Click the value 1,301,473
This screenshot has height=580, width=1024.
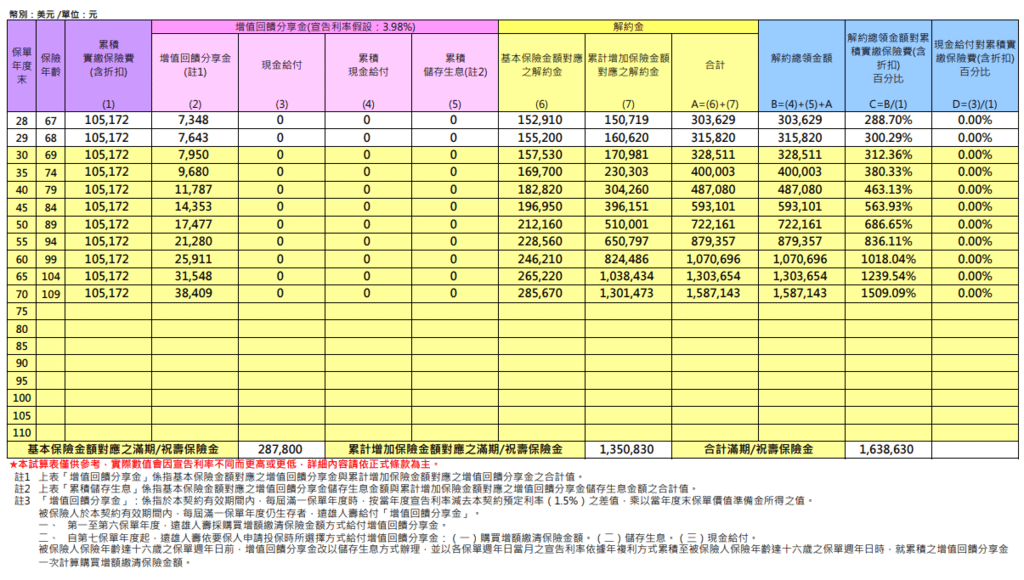(x=626, y=293)
